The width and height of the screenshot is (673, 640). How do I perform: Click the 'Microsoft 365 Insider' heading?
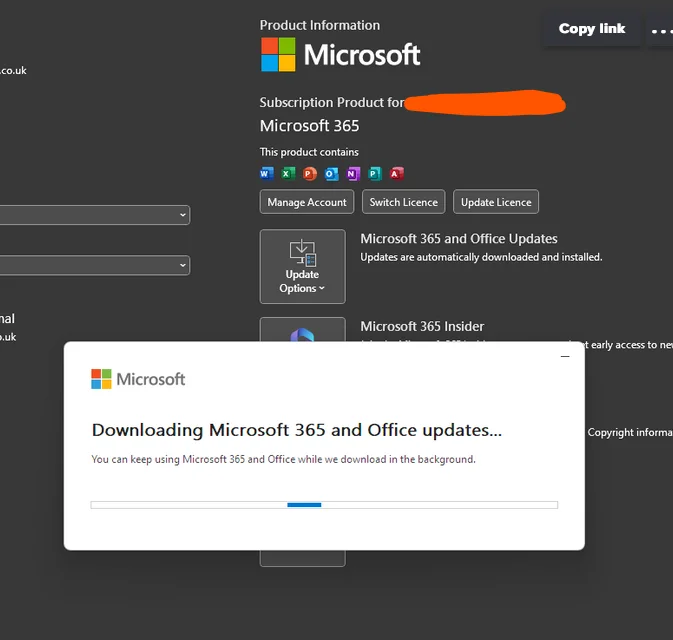(x=422, y=326)
